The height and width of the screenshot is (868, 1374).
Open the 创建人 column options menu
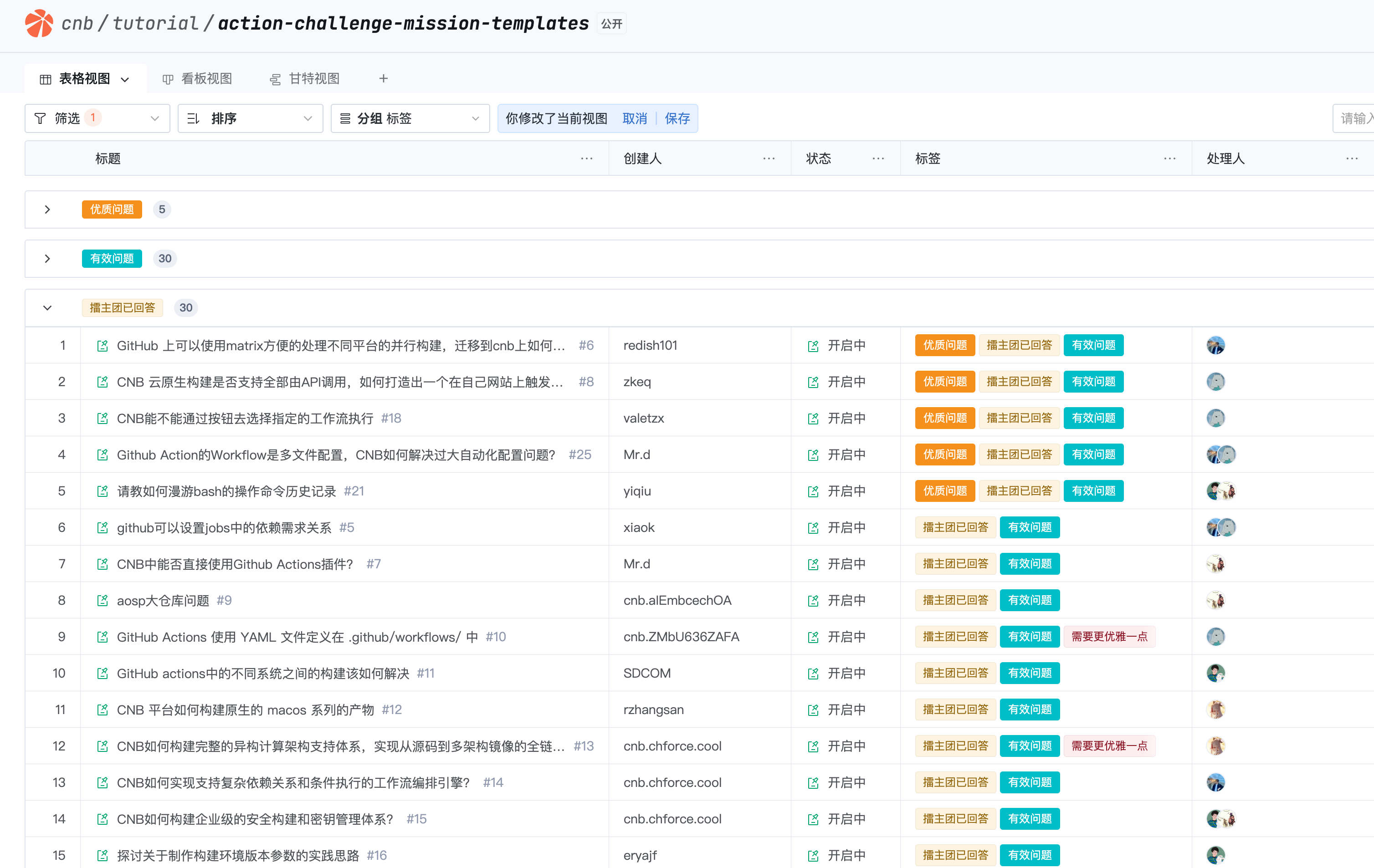click(x=769, y=158)
